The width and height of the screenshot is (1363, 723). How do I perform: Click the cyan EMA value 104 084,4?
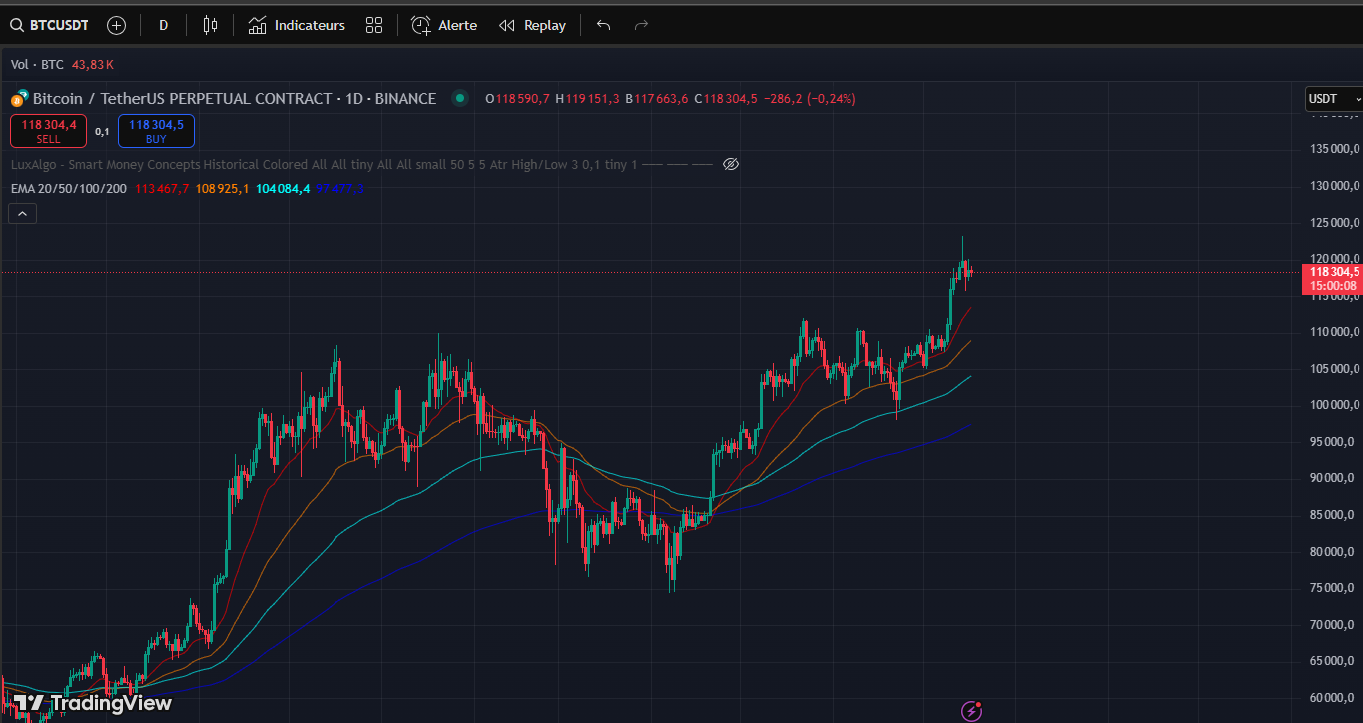coord(283,188)
